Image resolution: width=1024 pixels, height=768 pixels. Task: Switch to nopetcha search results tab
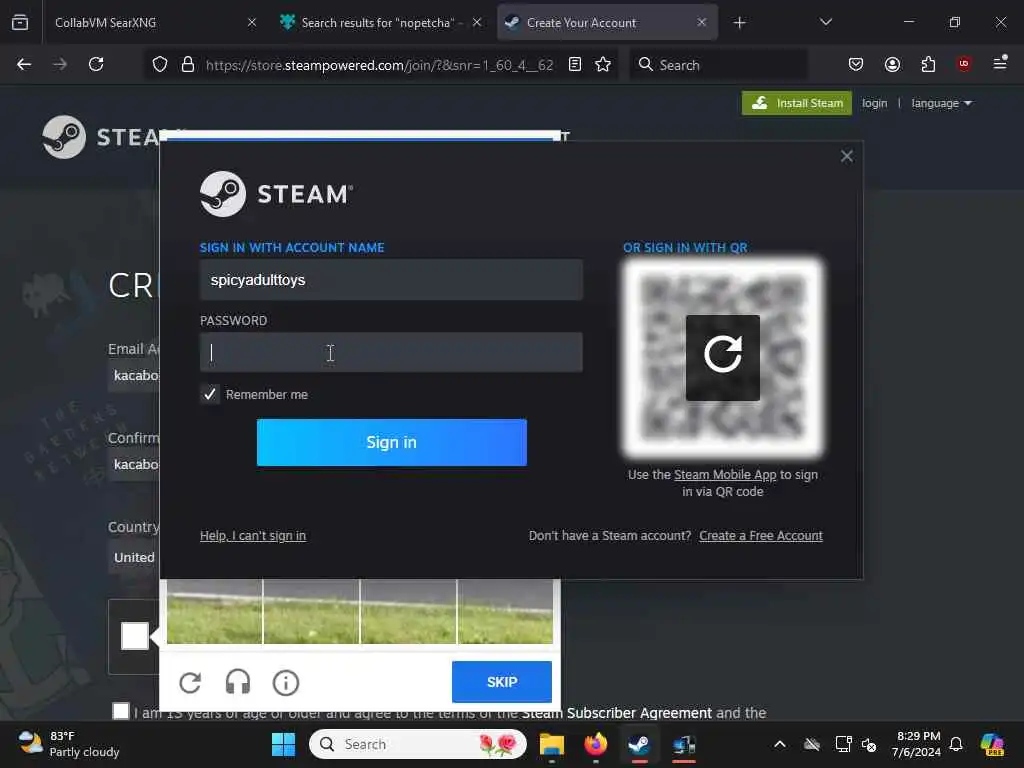pyautogui.click(x=382, y=23)
